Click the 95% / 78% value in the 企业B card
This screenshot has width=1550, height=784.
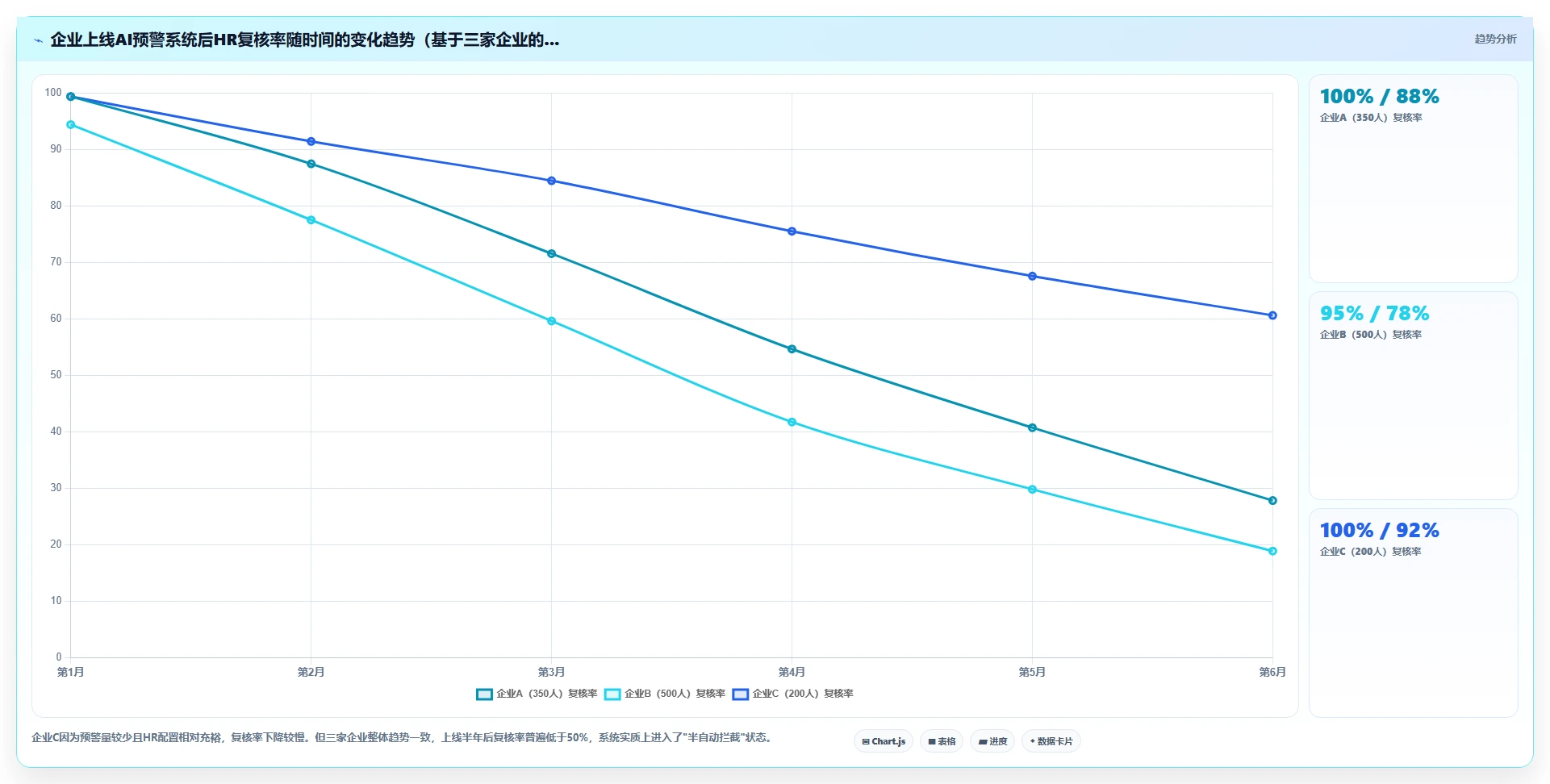point(1375,314)
